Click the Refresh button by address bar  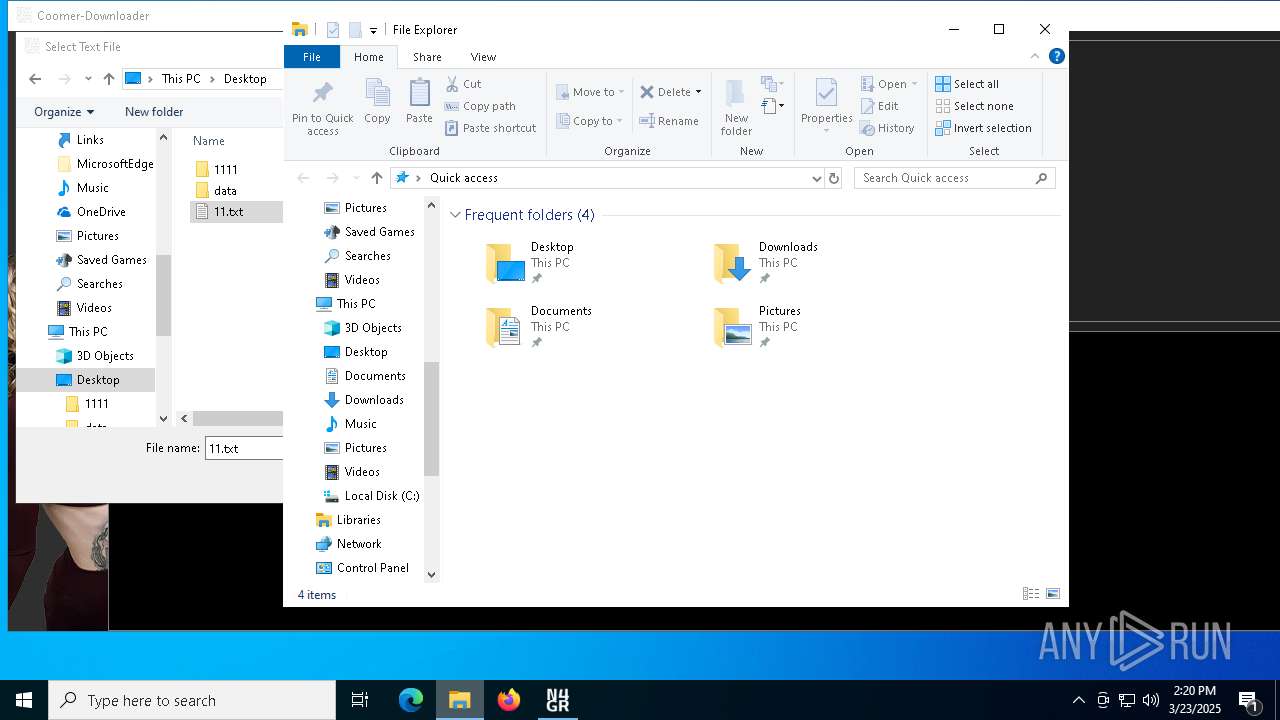pyautogui.click(x=834, y=178)
